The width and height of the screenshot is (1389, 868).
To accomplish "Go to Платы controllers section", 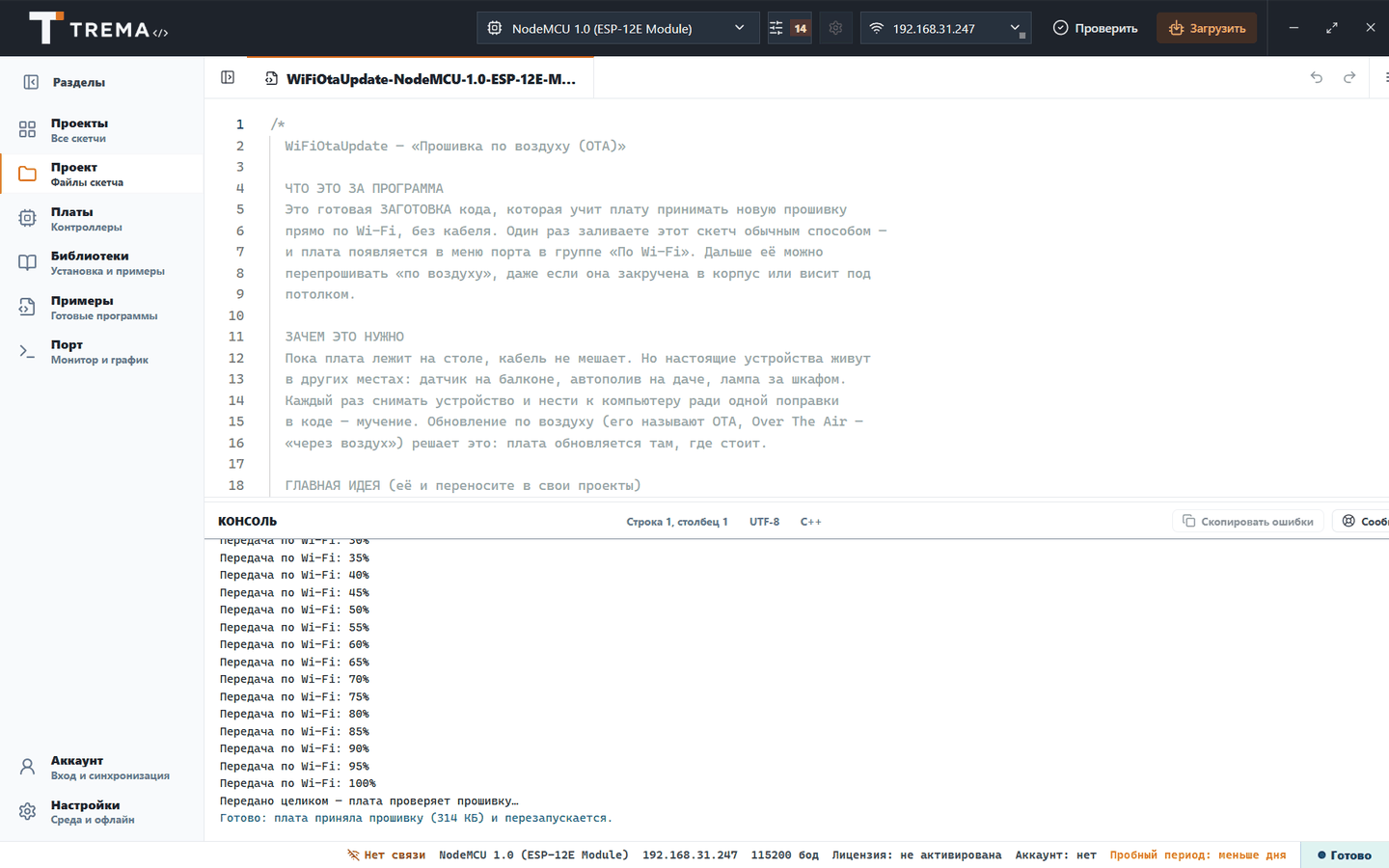I will tap(101, 219).
